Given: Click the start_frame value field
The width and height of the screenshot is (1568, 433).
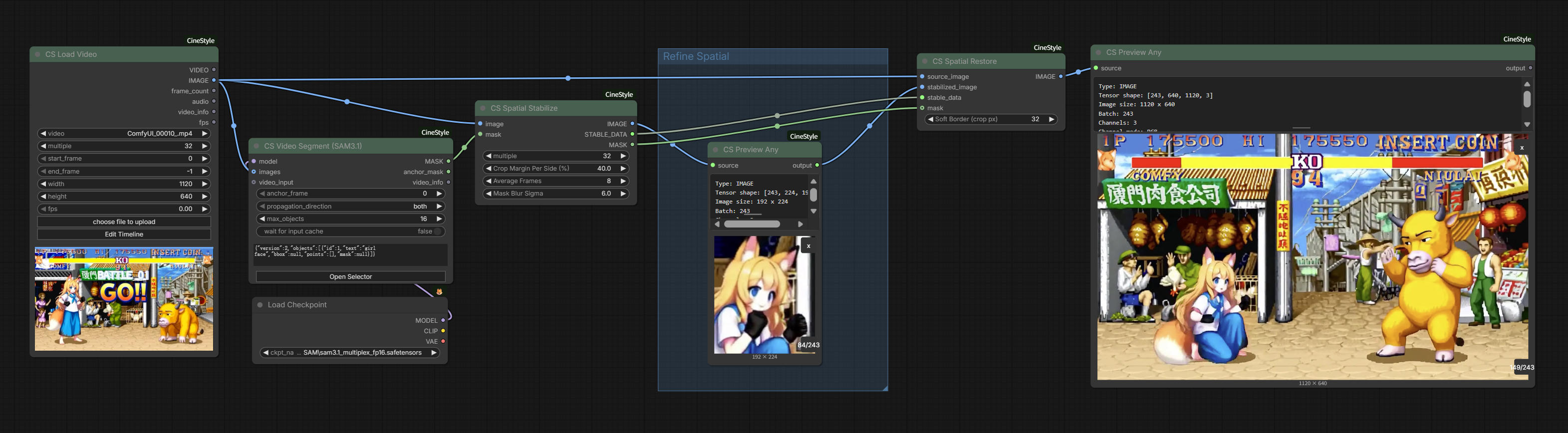Looking at the screenshot, I should (124, 158).
